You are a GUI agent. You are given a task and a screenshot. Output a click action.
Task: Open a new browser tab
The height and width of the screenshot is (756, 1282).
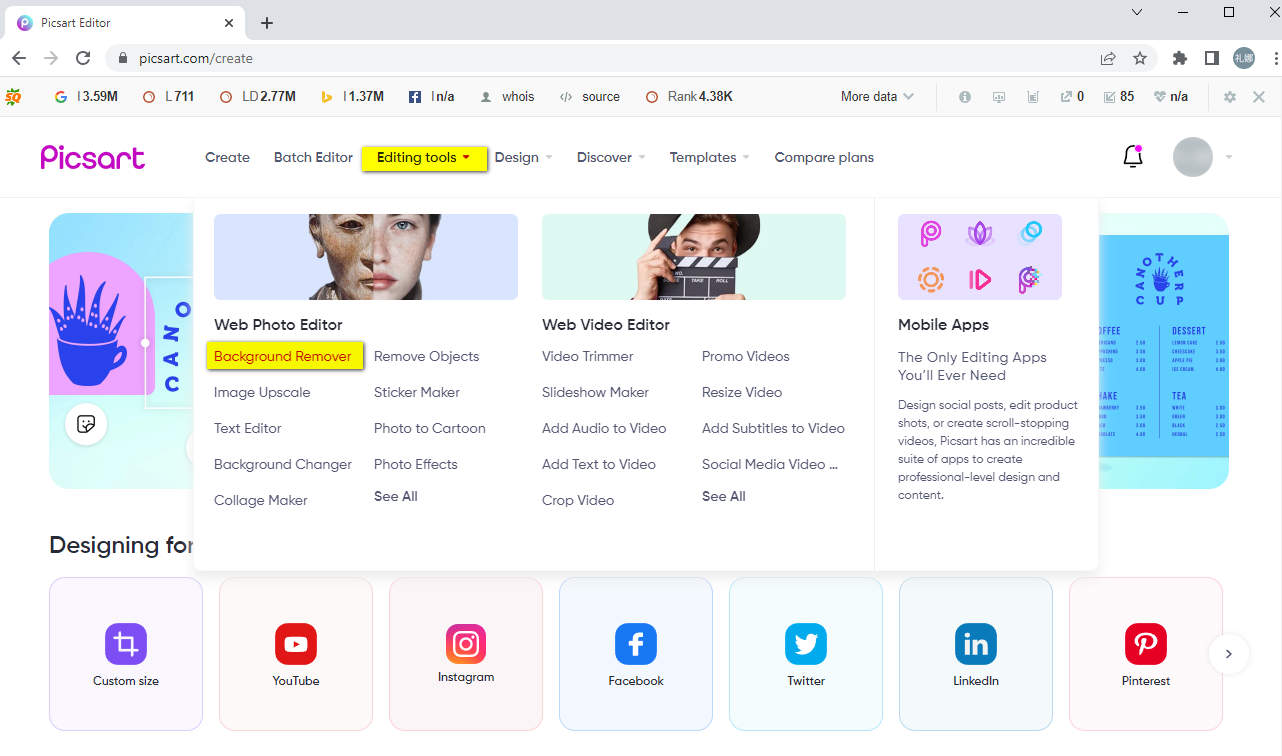click(x=267, y=23)
